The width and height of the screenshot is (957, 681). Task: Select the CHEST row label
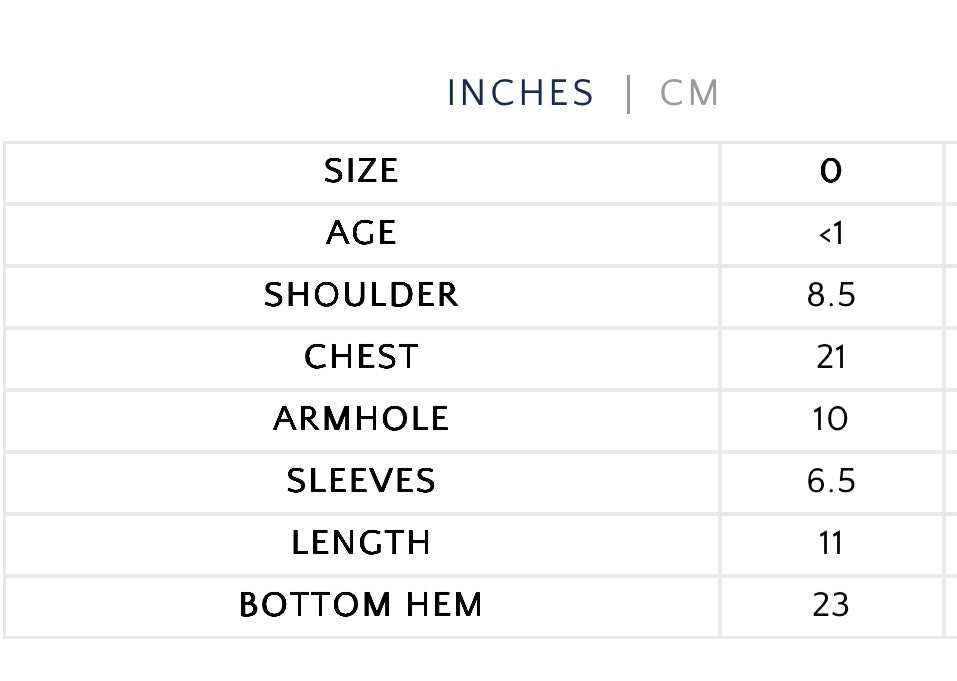point(361,357)
